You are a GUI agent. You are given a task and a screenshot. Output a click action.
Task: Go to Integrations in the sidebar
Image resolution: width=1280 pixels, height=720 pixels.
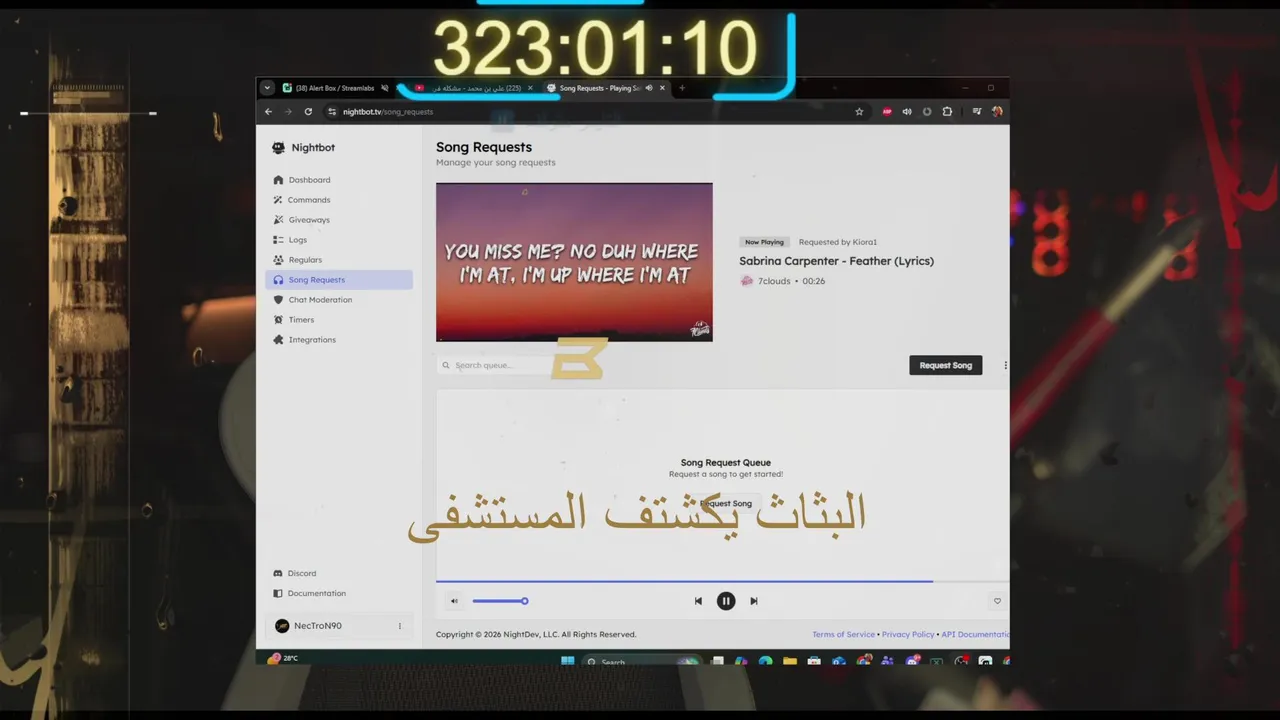(x=338, y=340)
